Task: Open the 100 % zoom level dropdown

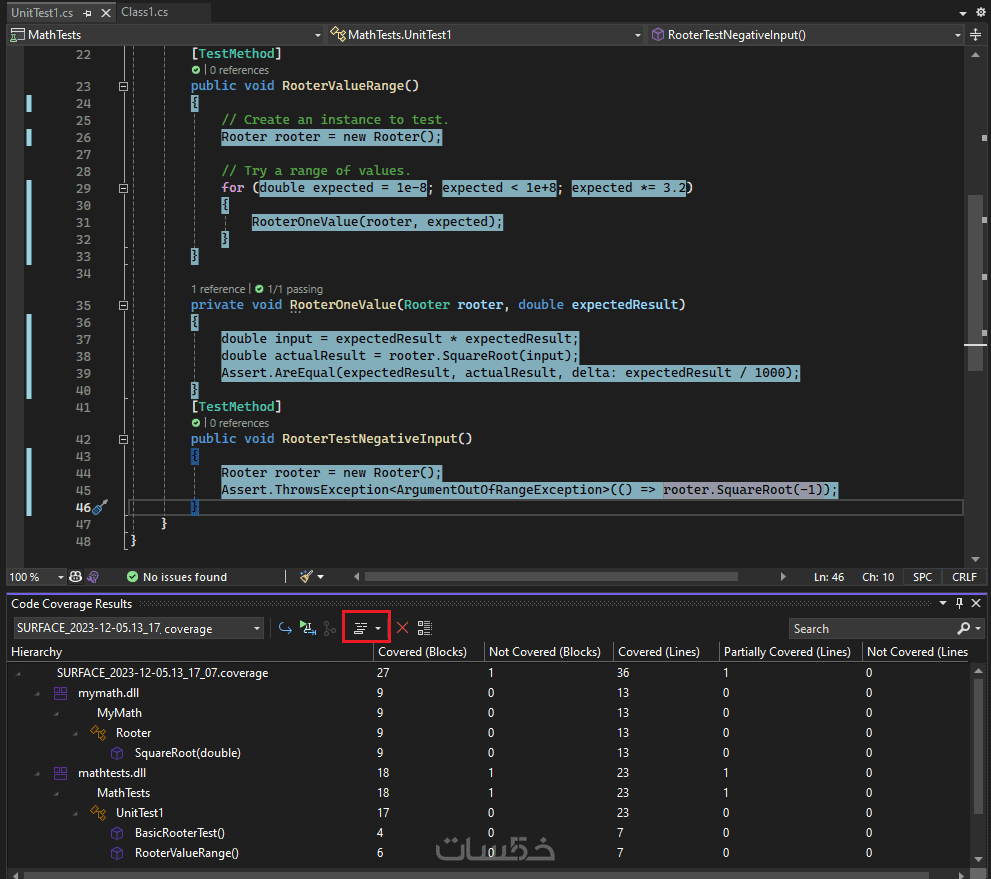Action: 61,577
